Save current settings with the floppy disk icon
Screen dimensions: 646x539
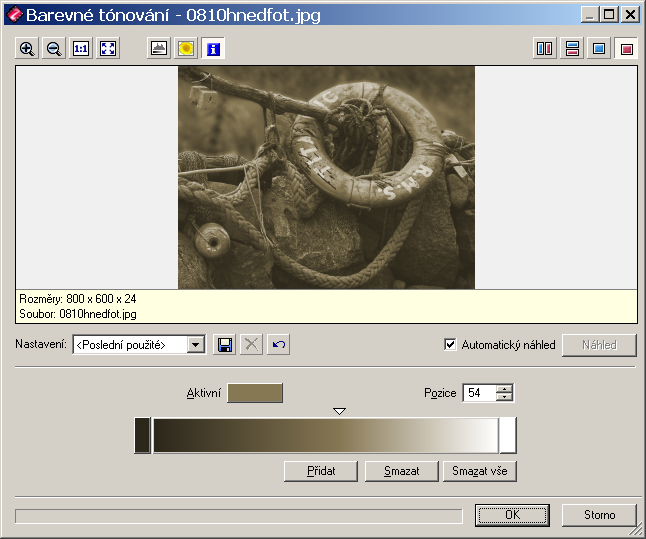pos(225,345)
